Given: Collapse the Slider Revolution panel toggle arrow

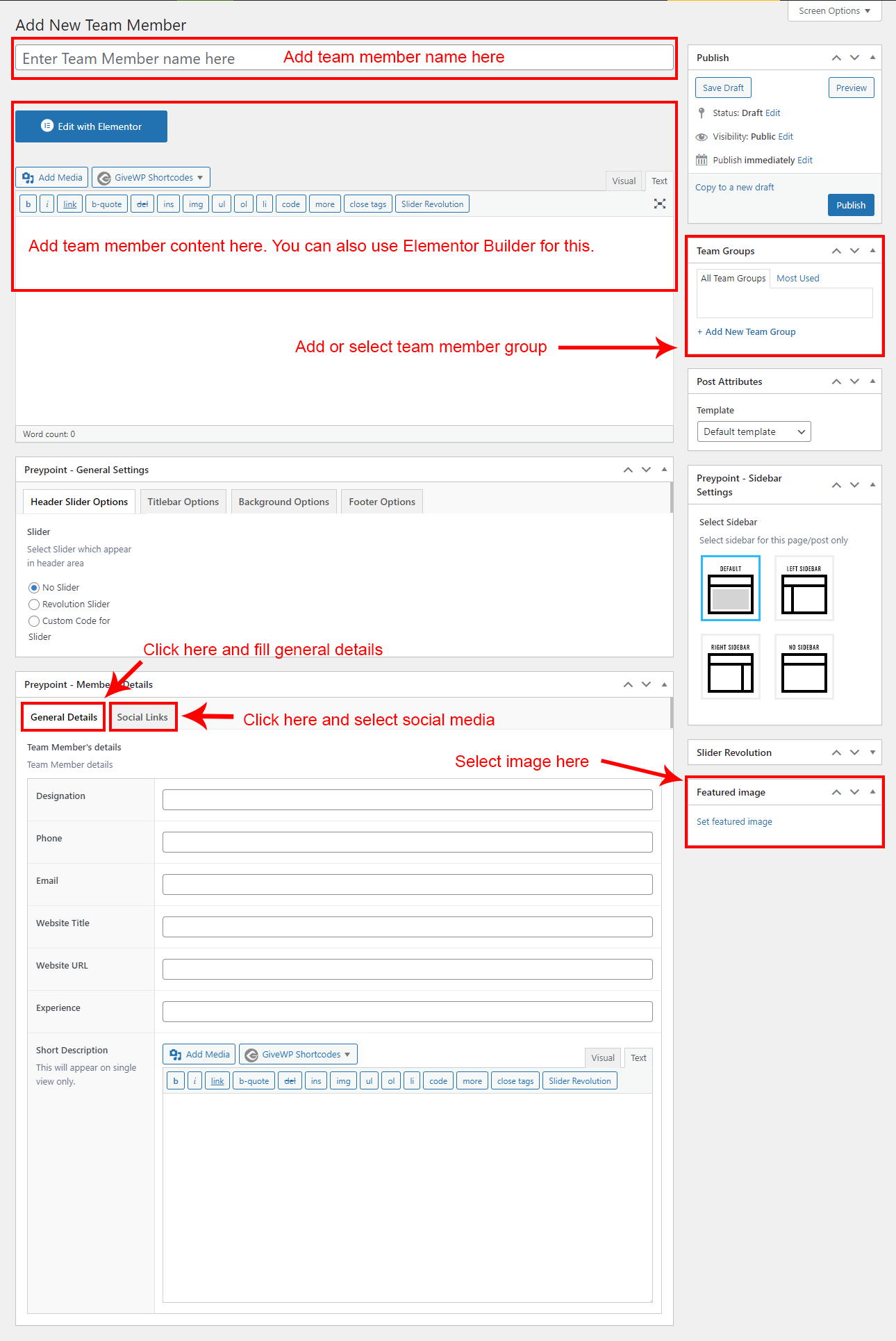Looking at the screenshot, I should tap(872, 752).
